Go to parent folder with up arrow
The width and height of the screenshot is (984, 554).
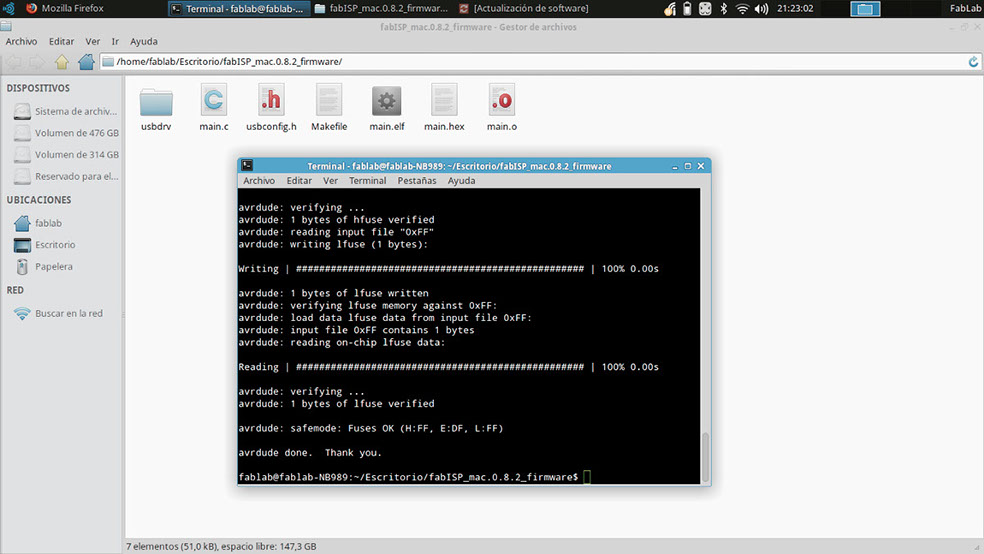click(x=62, y=61)
